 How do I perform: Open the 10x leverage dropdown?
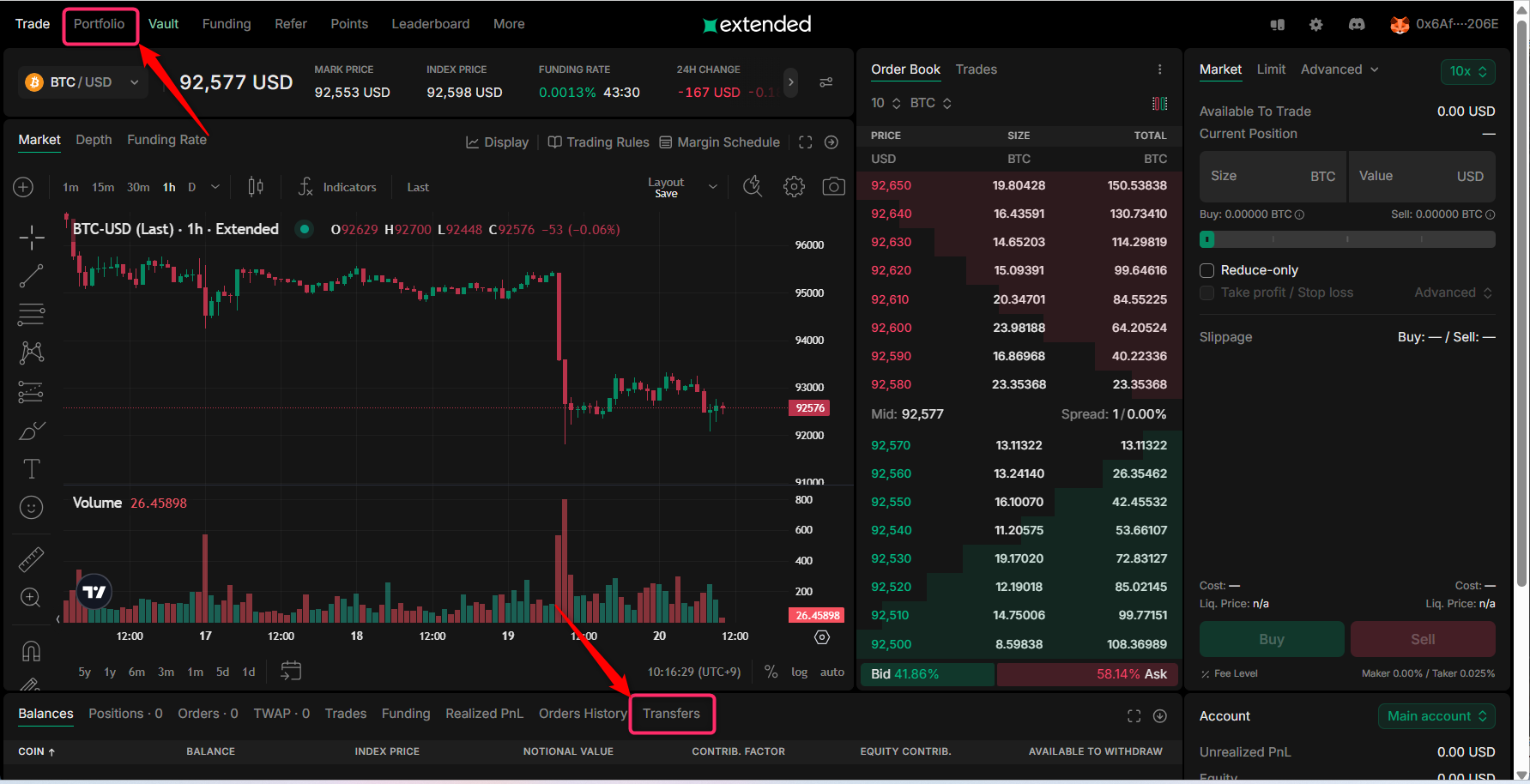1467,72
